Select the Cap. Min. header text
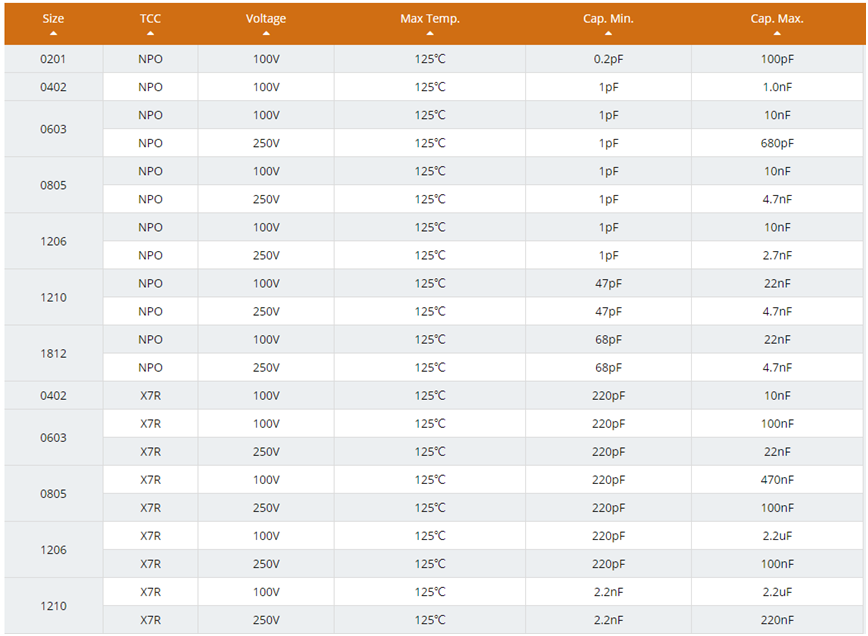Image resolution: width=868 pixels, height=636 pixels. (x=608, y=18)
